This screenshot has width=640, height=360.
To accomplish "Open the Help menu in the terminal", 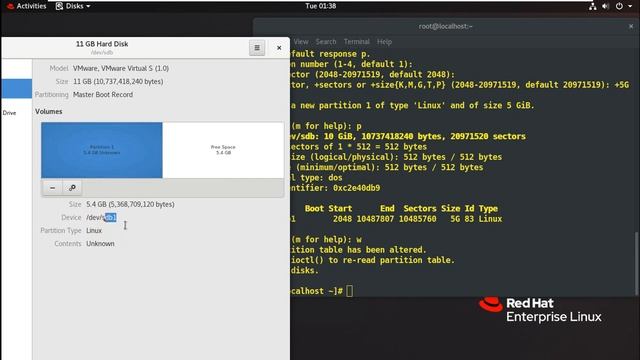I will tap(384, 42).
